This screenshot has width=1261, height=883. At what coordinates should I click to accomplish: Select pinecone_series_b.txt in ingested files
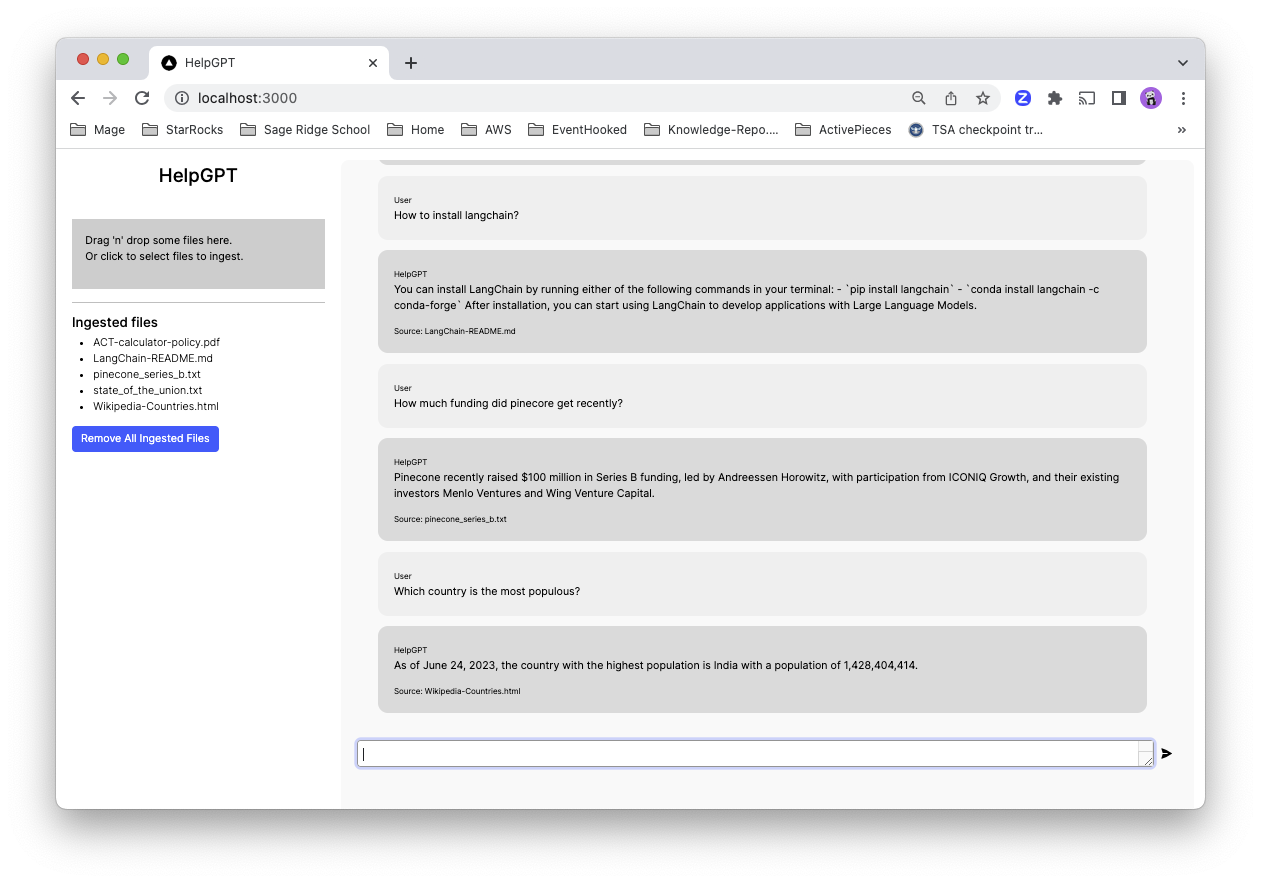point(147,374)
